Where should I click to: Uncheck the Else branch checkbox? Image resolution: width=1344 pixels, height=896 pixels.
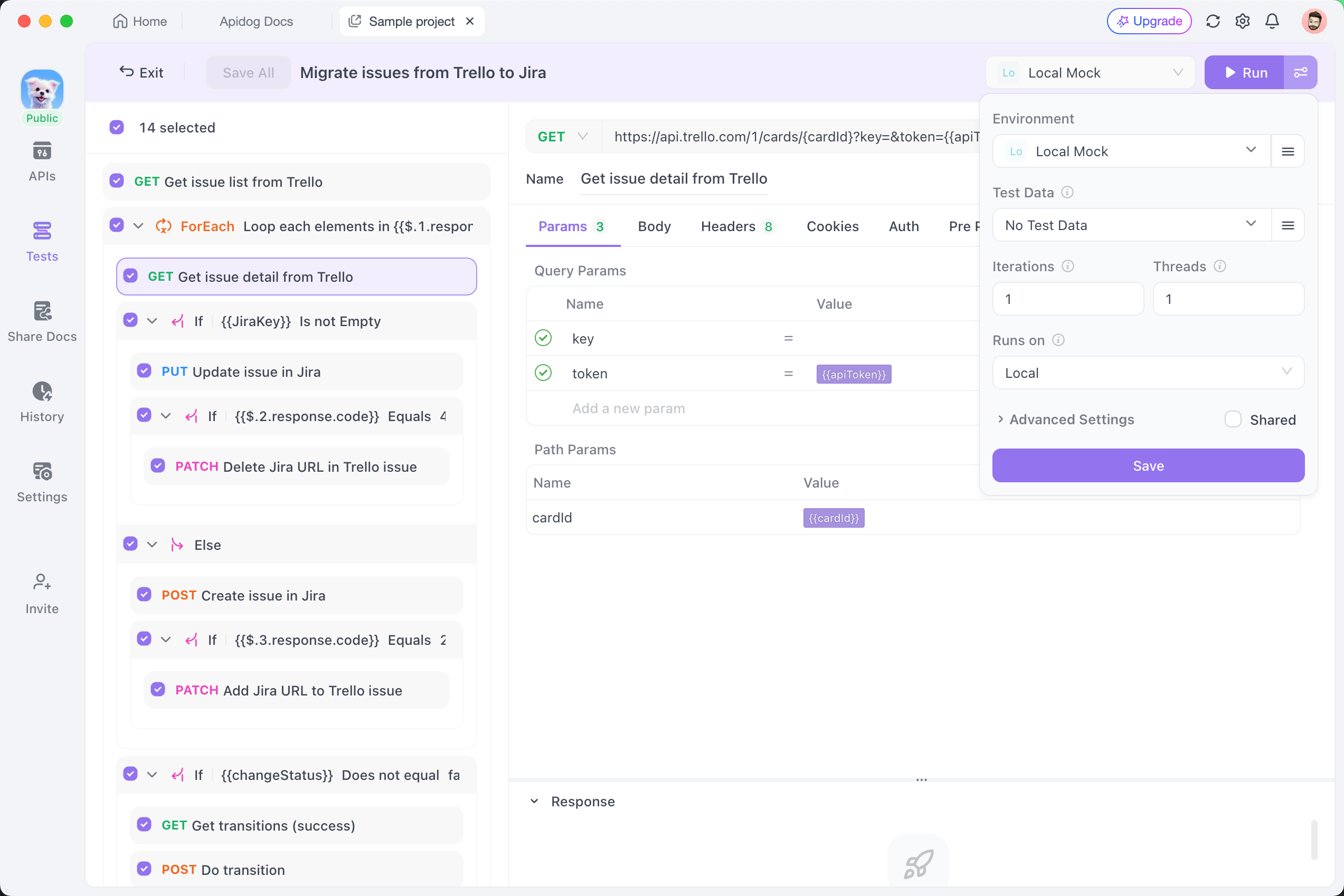pos(130,544)
